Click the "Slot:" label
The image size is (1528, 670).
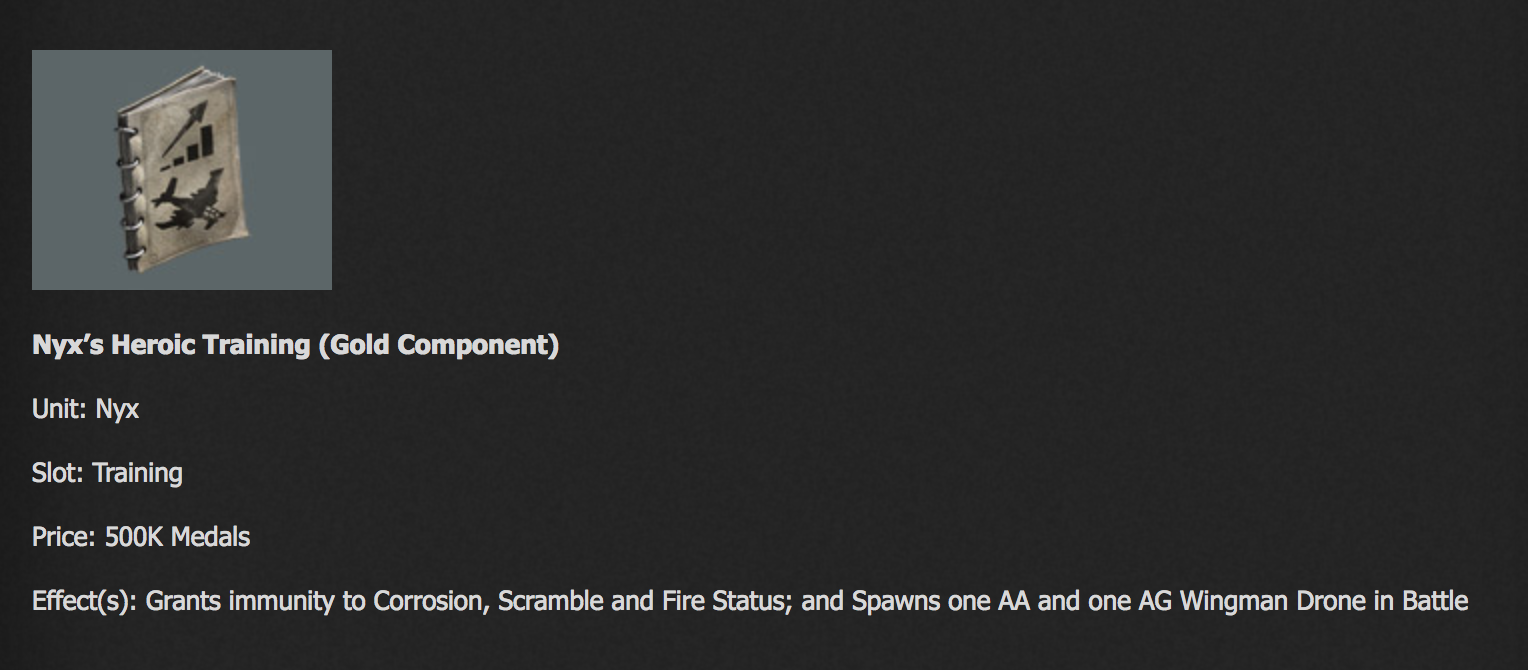(58, 473)
